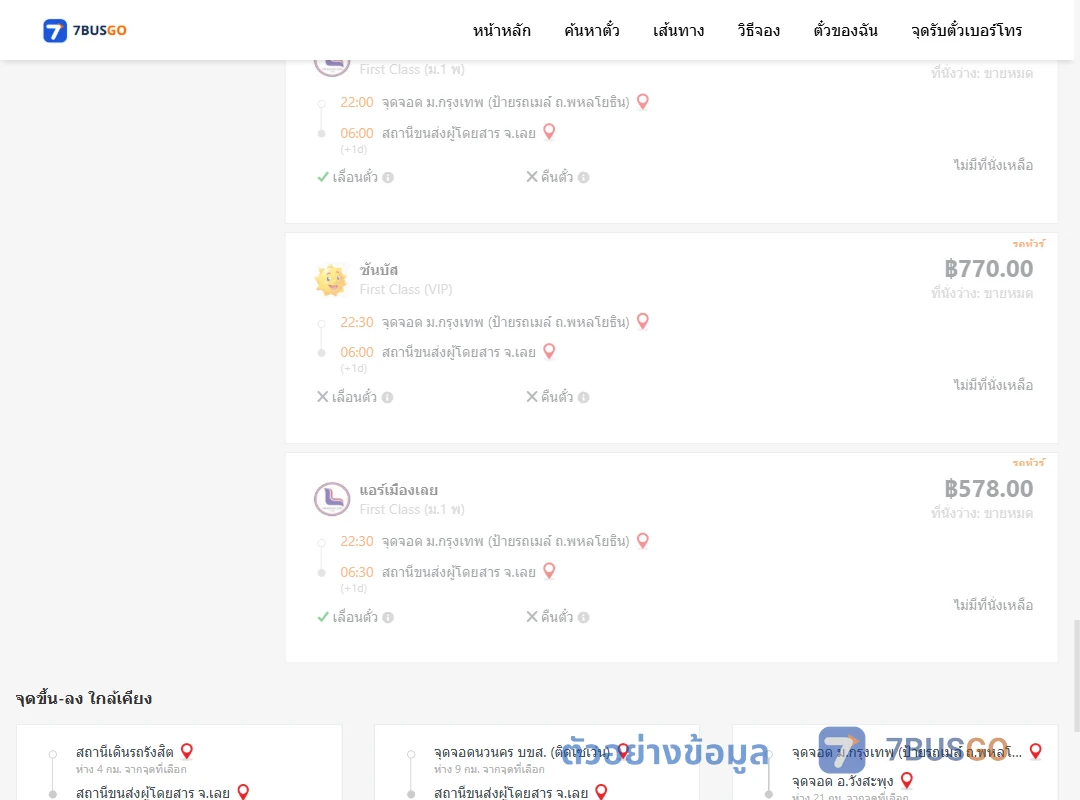
Task: Click the แอร์เมืองเลย logo at ฿578.00 card
Action: coord(332,499)
